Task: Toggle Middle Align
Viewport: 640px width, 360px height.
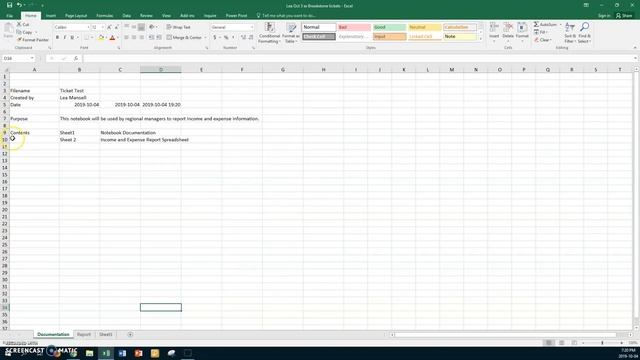Action: [x=134, y=27]
